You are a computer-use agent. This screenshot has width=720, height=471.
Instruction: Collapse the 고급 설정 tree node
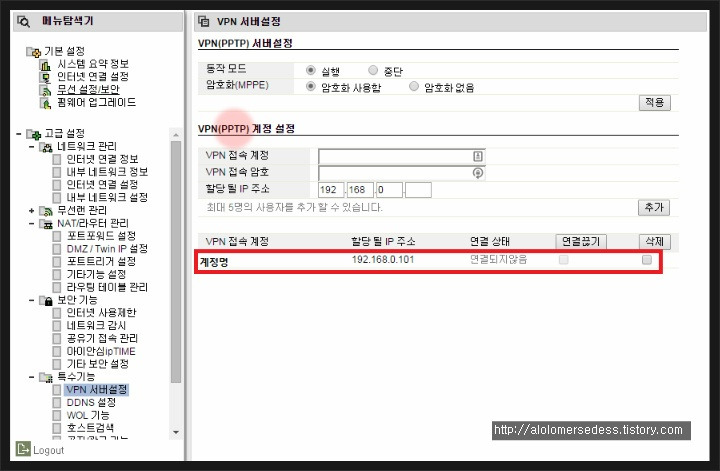pyautogui.click(x=19, y=134)
